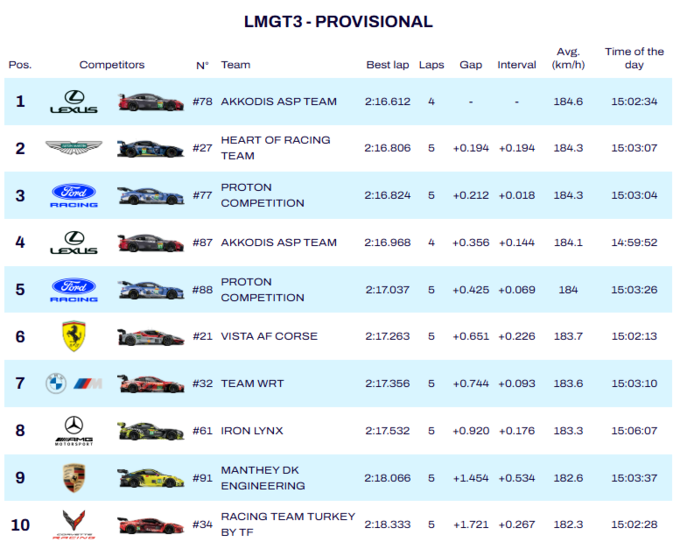680x556 pixels.
Task: Click the Aston Martin wings logo
Action: point(74,147)
